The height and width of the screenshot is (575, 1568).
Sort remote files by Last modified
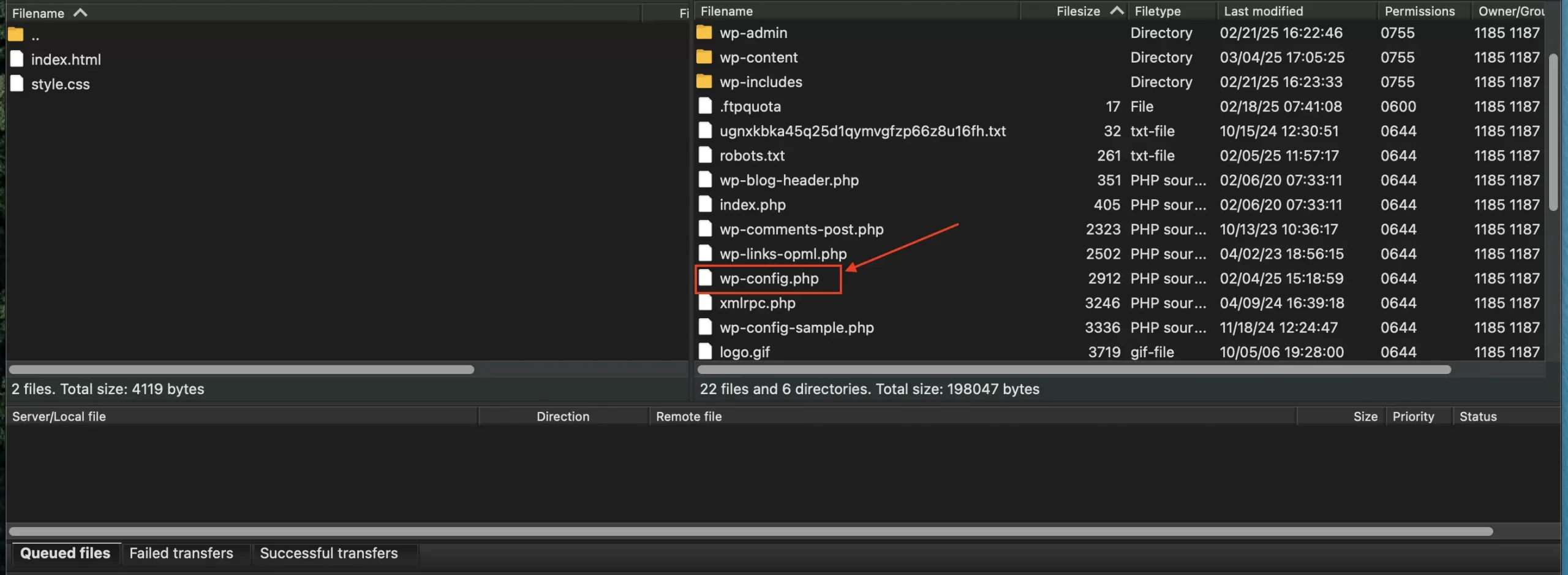1263,10
